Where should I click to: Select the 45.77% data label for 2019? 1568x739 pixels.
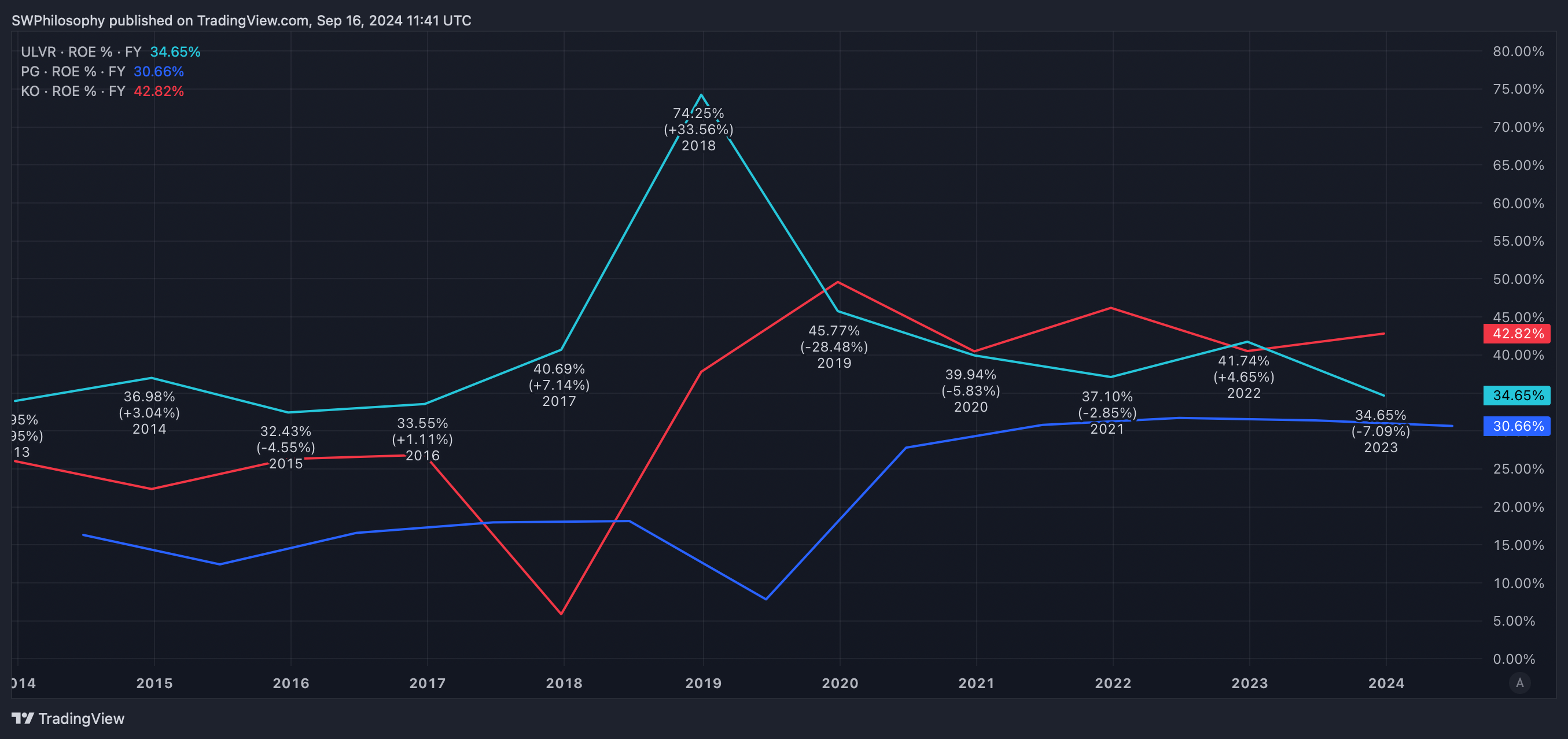click(x=834, y=331)
